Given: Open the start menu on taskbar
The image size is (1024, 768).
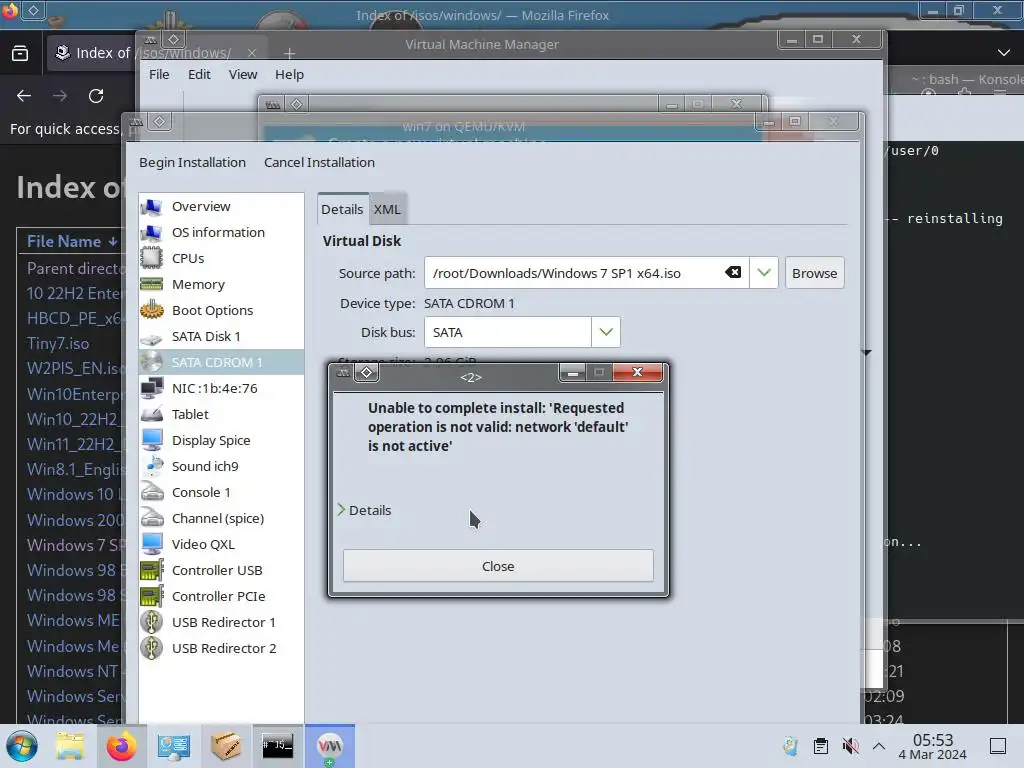Looking at the screenshot, I should click(22, 746).
